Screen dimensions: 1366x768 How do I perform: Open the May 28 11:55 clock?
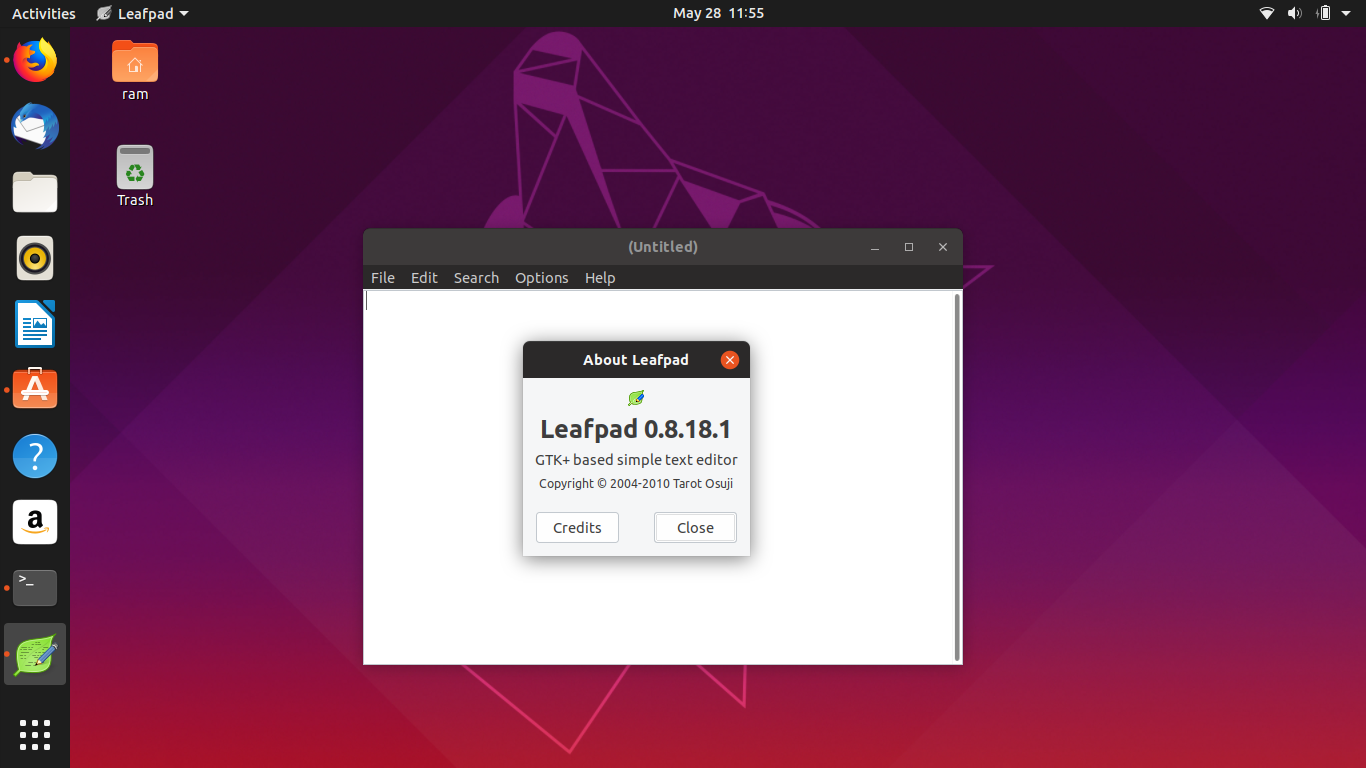719,13
